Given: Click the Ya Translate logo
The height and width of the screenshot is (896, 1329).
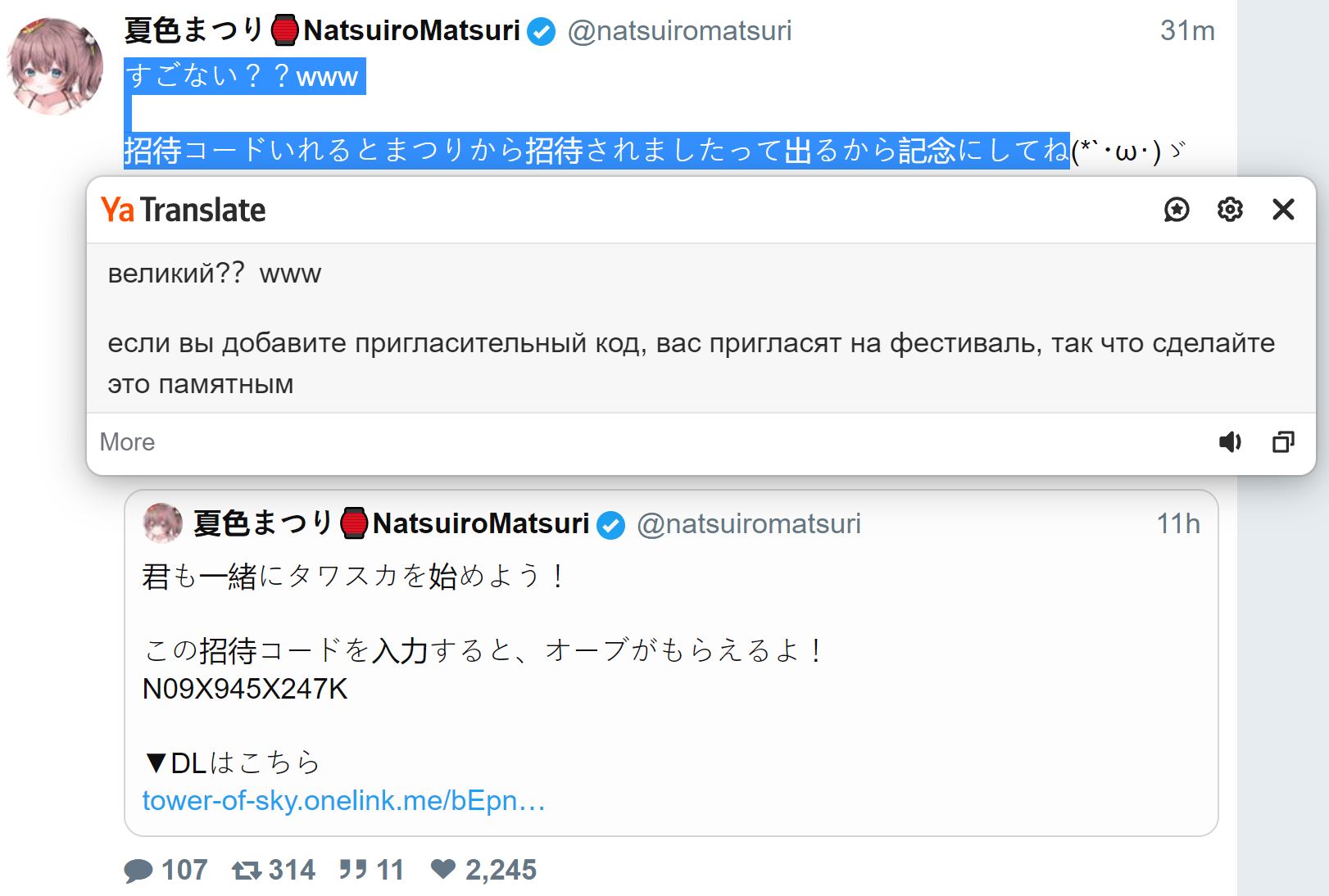Looking at the screenshot, I should tap(184, 210).
